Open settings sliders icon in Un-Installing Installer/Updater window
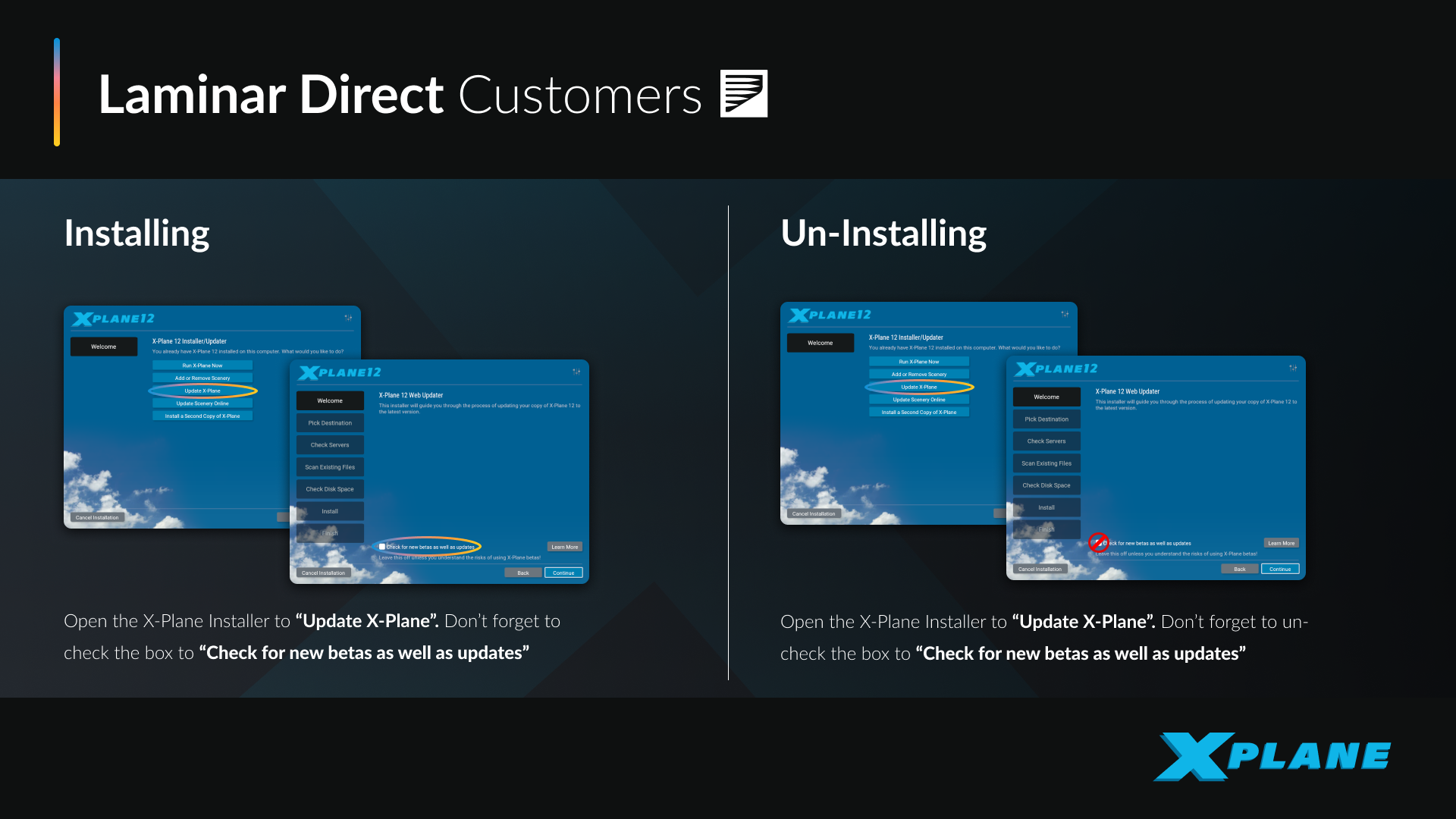Image resolution: width=1456 pixels, height=819 pixels. tap(1065, 314)
